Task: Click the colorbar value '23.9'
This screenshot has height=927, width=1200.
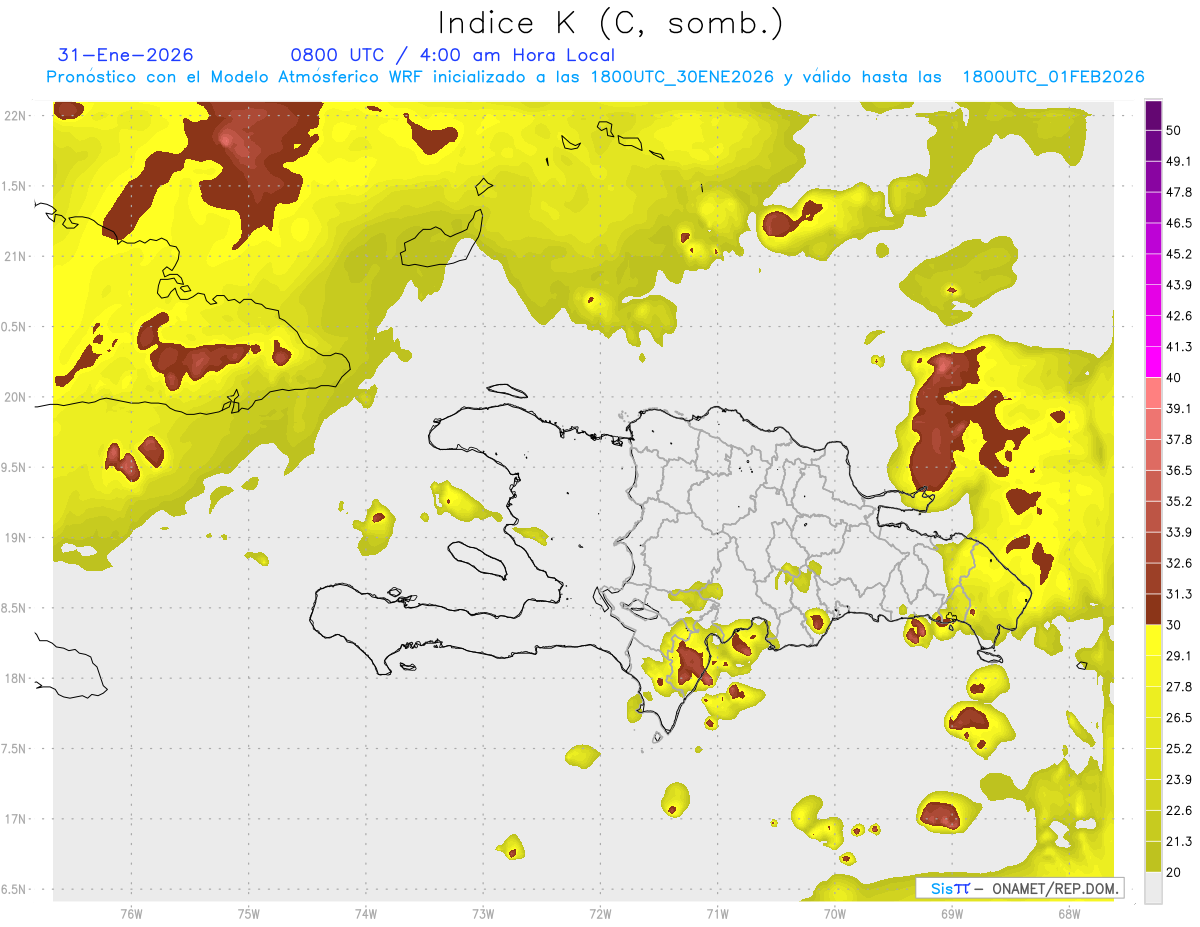Action: (x=1179, y=780)
